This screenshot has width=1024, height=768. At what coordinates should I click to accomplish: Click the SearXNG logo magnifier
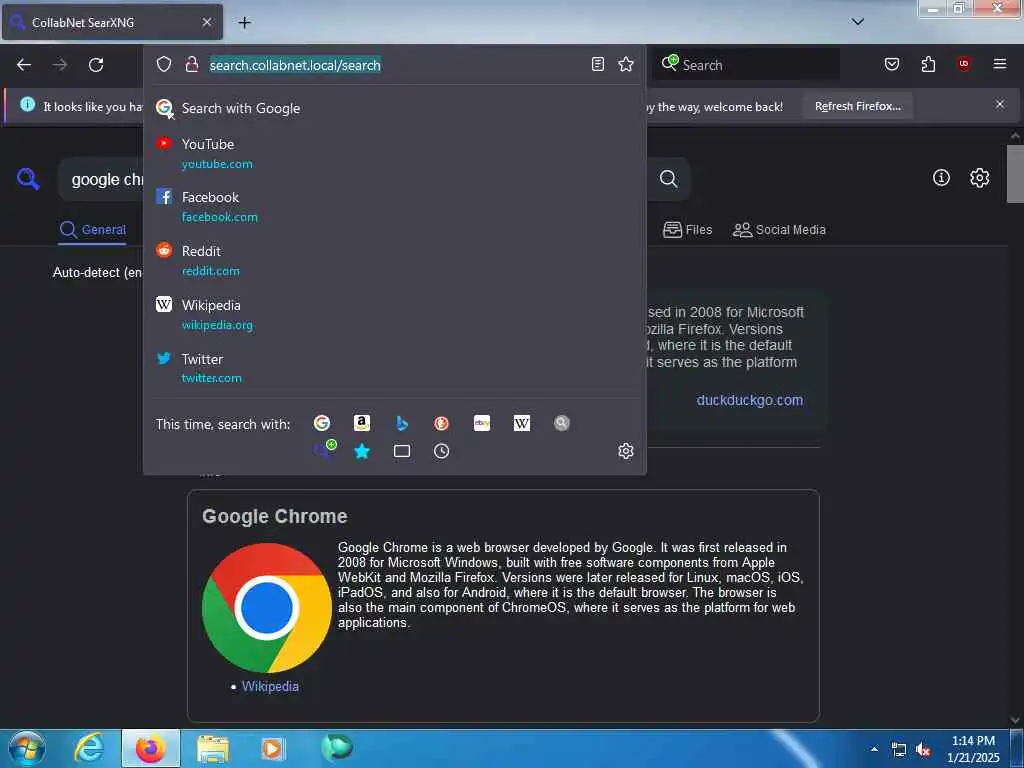tap(28, 178)
